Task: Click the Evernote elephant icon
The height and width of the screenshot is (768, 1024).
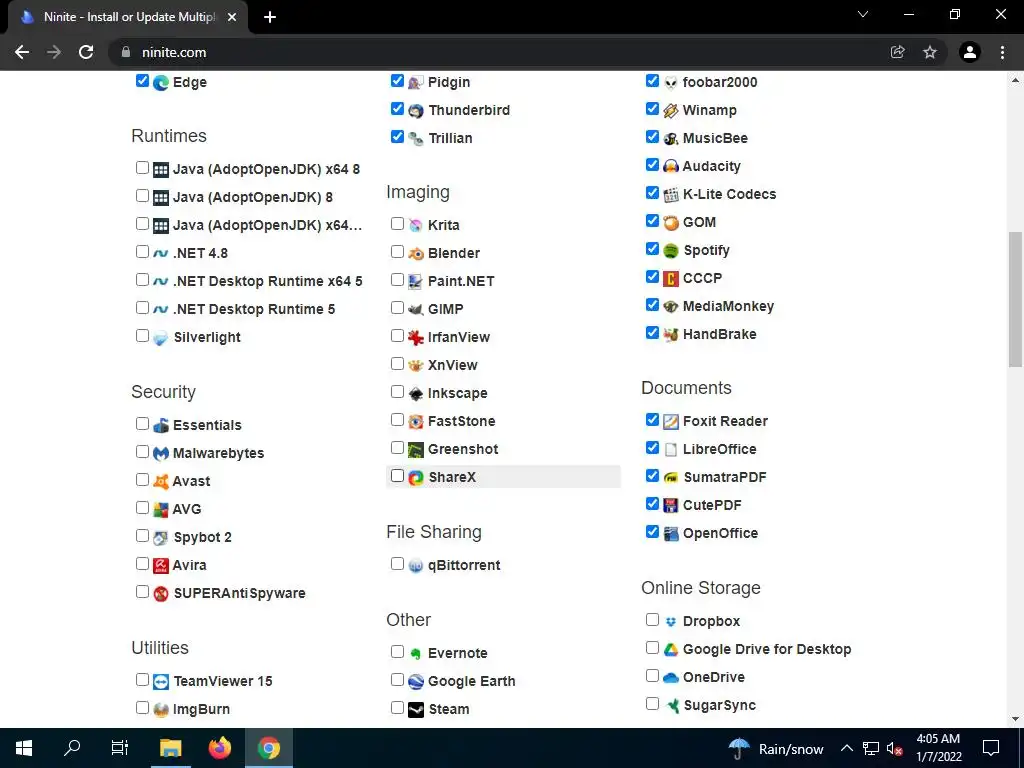Action: tap(416, 654)
